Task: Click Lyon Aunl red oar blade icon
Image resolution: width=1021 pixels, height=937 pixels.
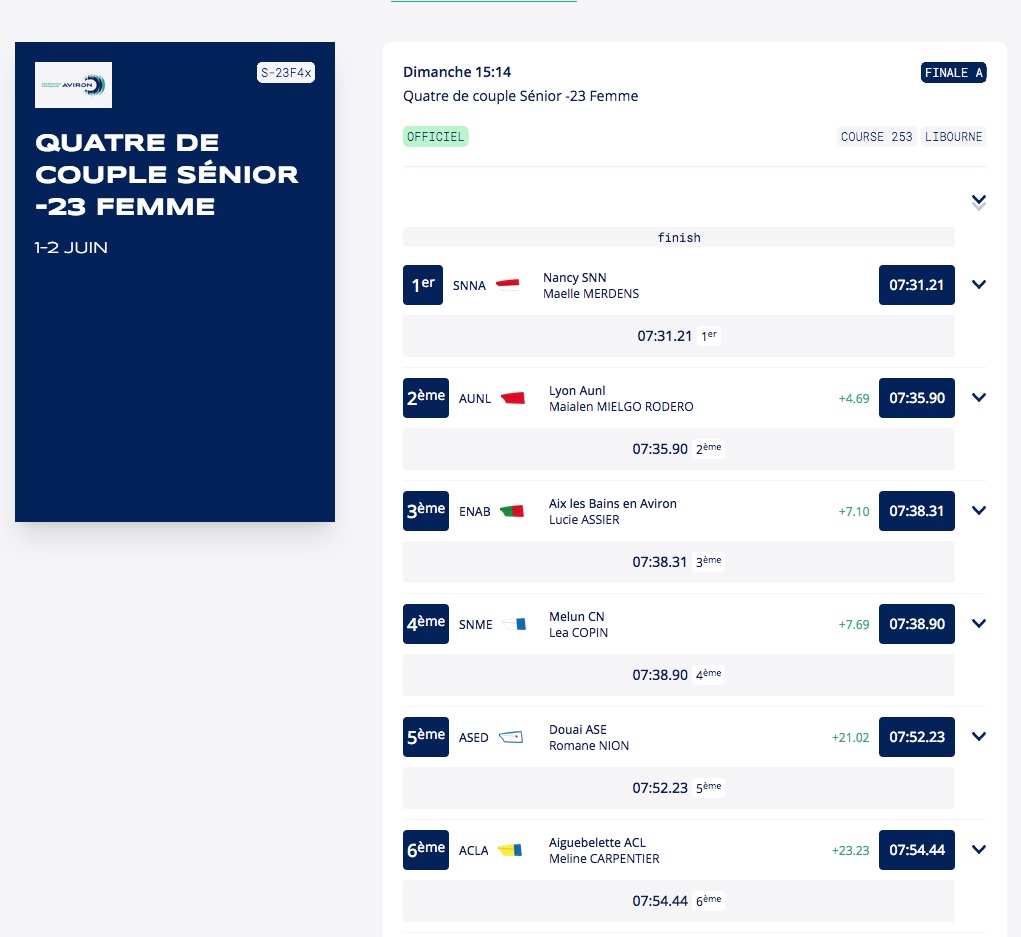Action: coord(513,398)
